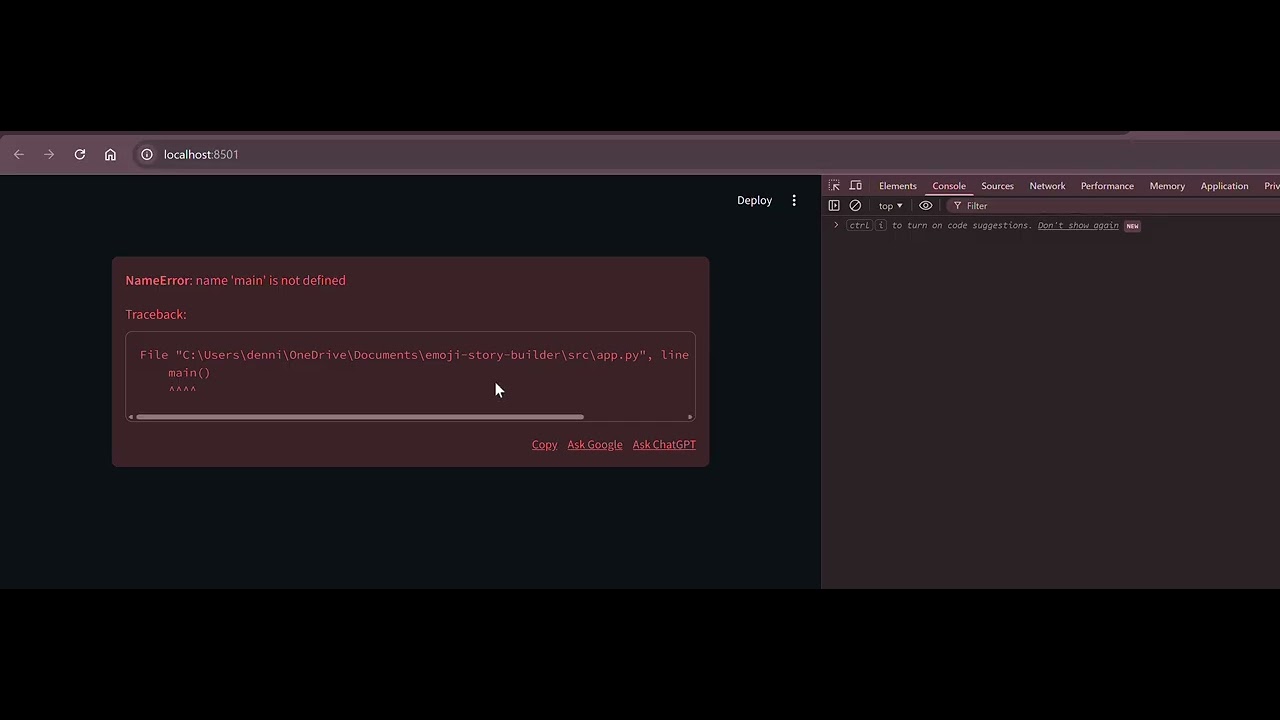The image size is (1280, 720).
Task: Switch to the Network tab
Action: pos(1047,186)
